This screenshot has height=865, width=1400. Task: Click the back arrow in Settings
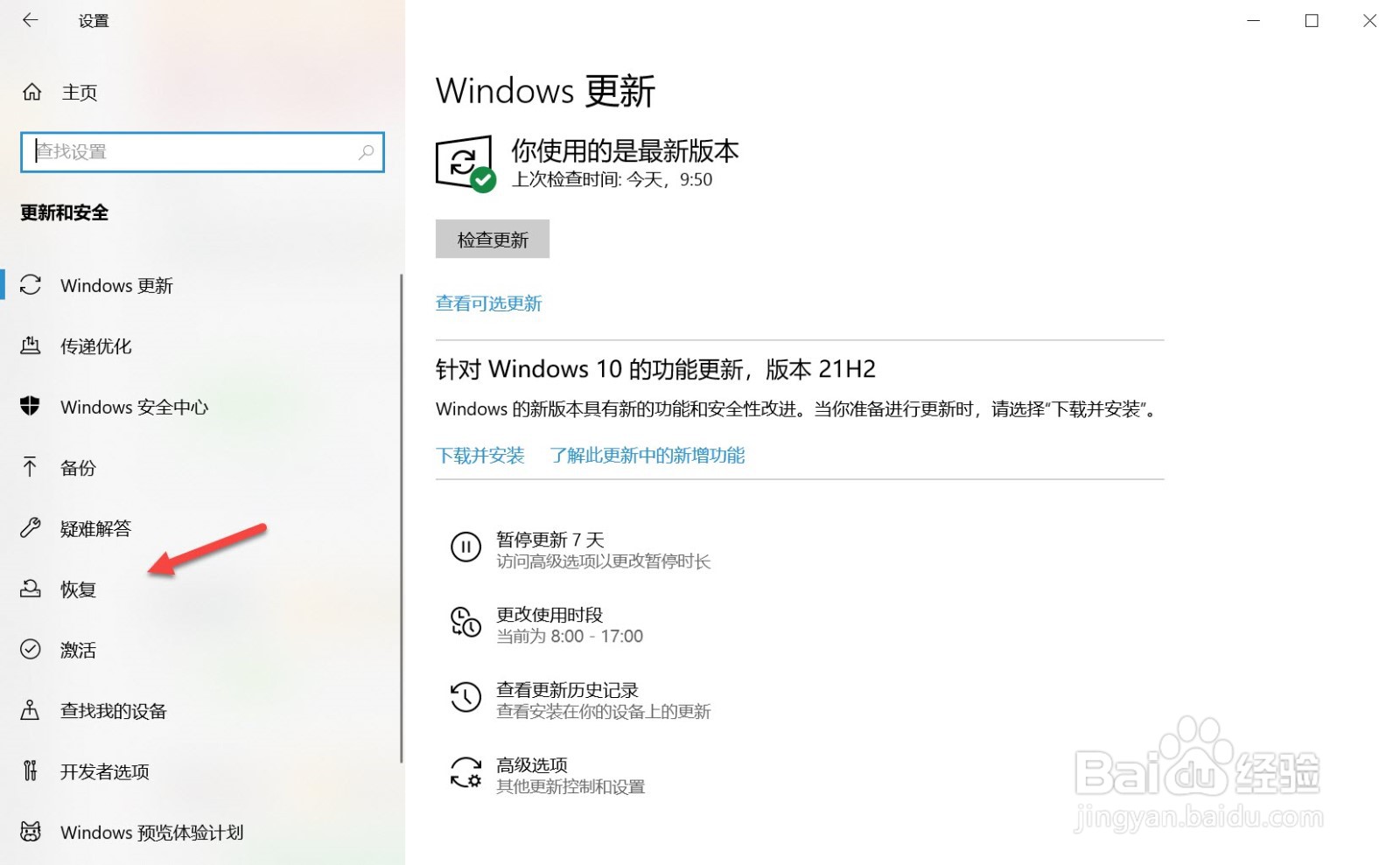(x=31, y=20)
